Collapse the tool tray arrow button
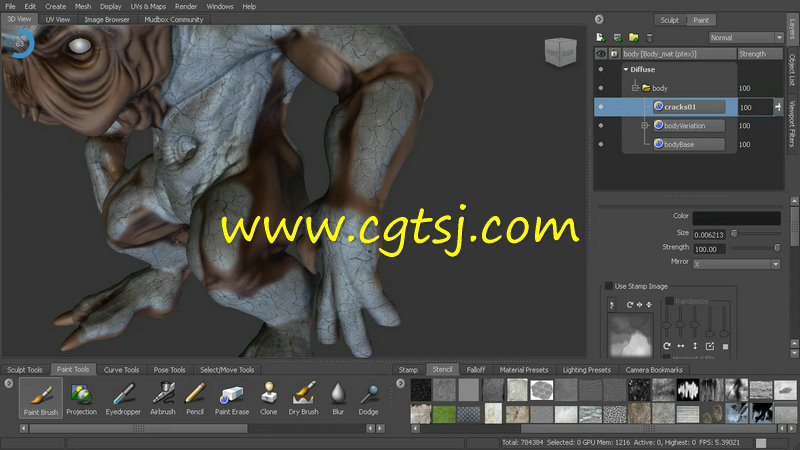Image resolution: width=800 pixels, height=450 pixels. pos(9,383)
